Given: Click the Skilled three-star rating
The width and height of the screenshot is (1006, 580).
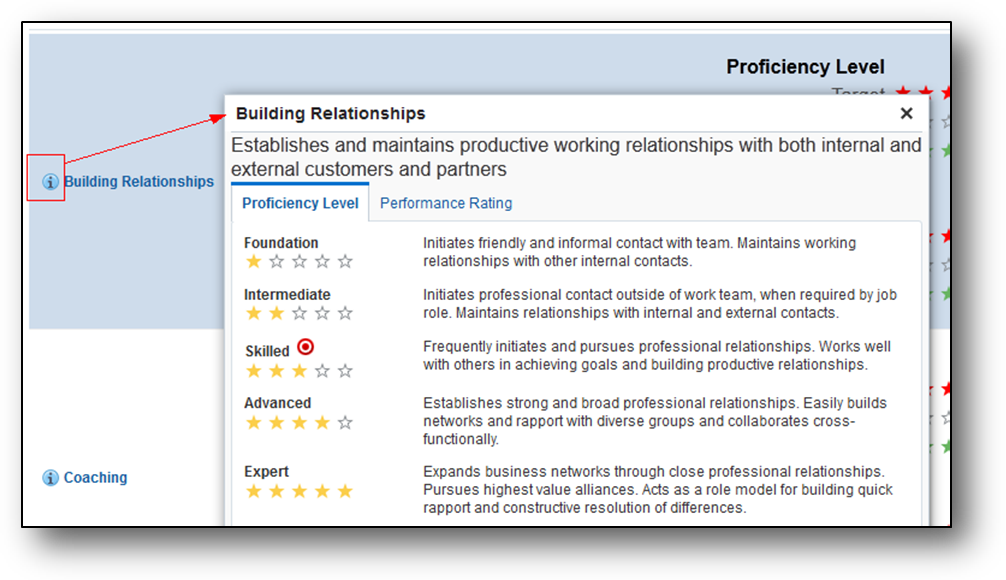Looking at the screenshot, I should point(299,371).
